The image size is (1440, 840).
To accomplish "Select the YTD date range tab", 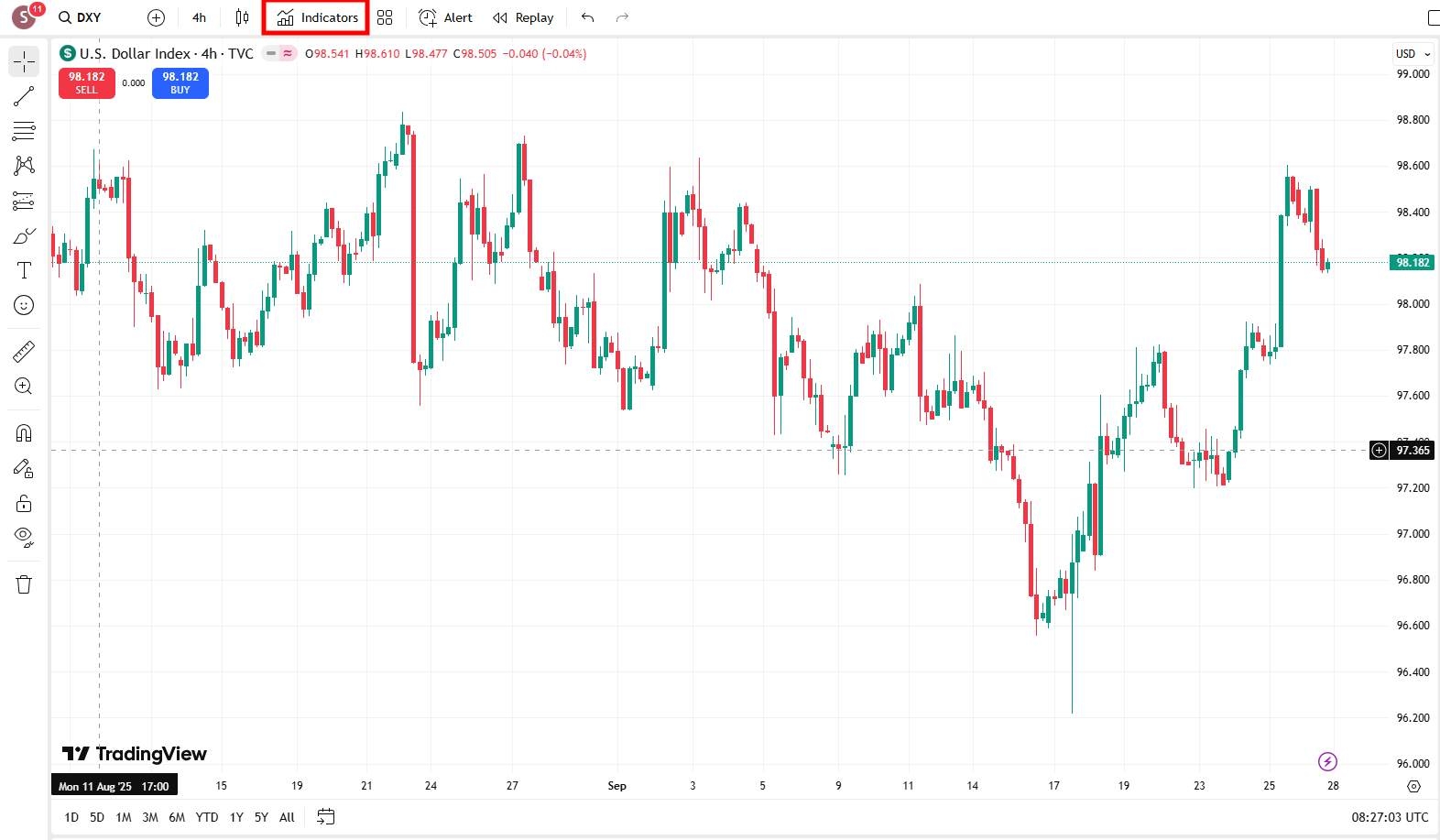I will point(207,817).
